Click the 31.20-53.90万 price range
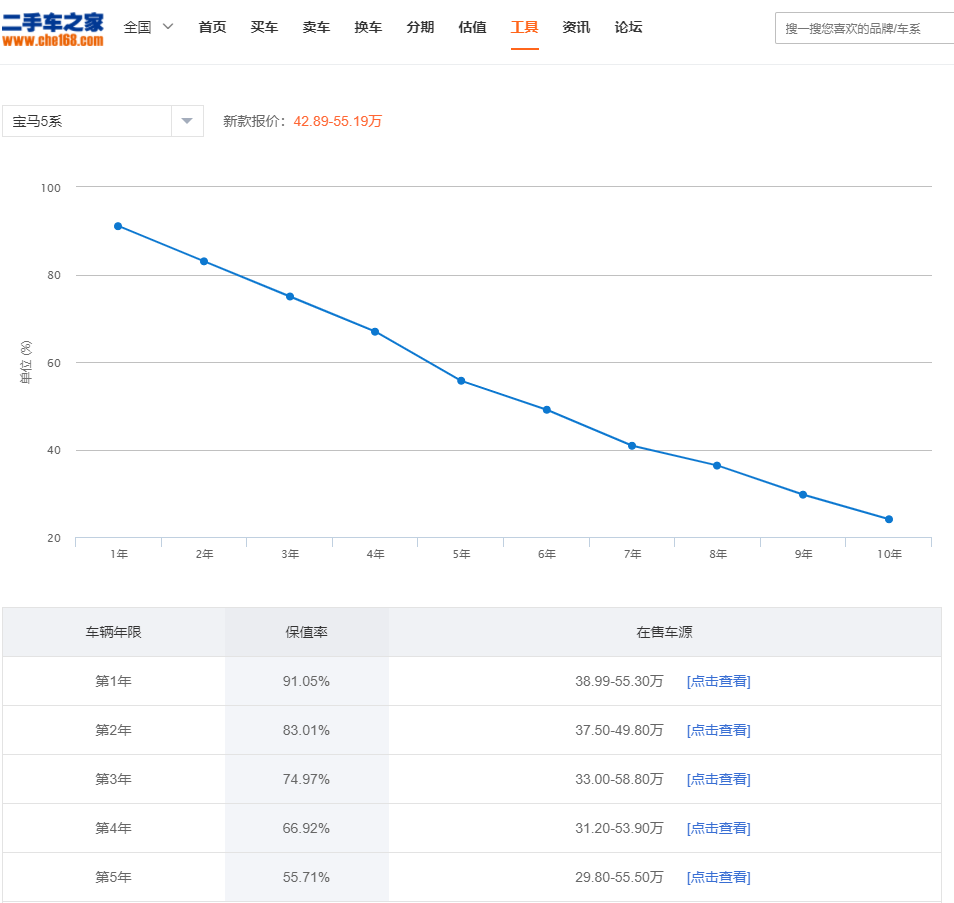This screenshot has width=954, height=903. [x=619, y=828]
